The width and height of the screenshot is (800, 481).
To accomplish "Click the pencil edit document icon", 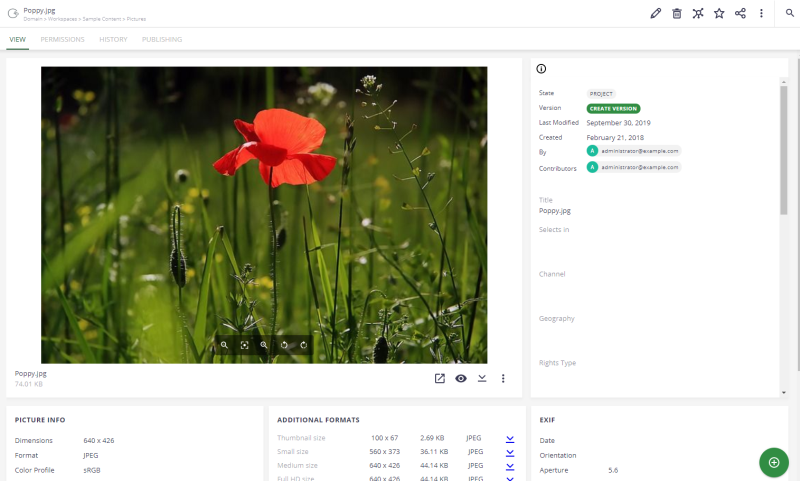I will (x=656, y=13).
